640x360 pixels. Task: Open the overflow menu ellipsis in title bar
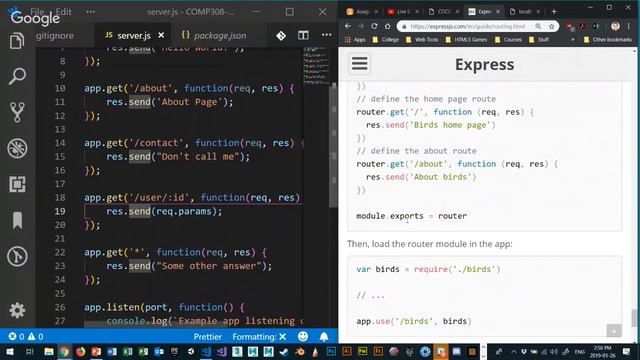pyautogui.click(x=91, y=12)
